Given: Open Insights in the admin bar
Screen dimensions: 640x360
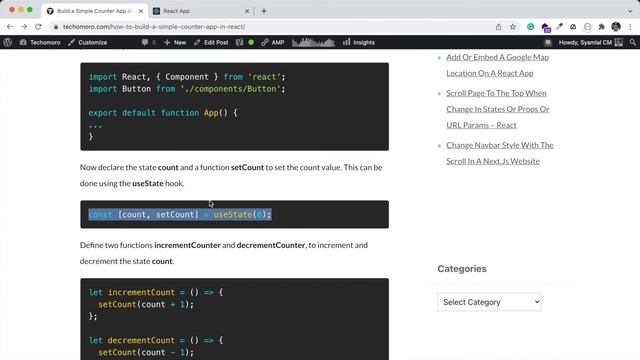Looking at the screenshot, I should tap(359, 42).
